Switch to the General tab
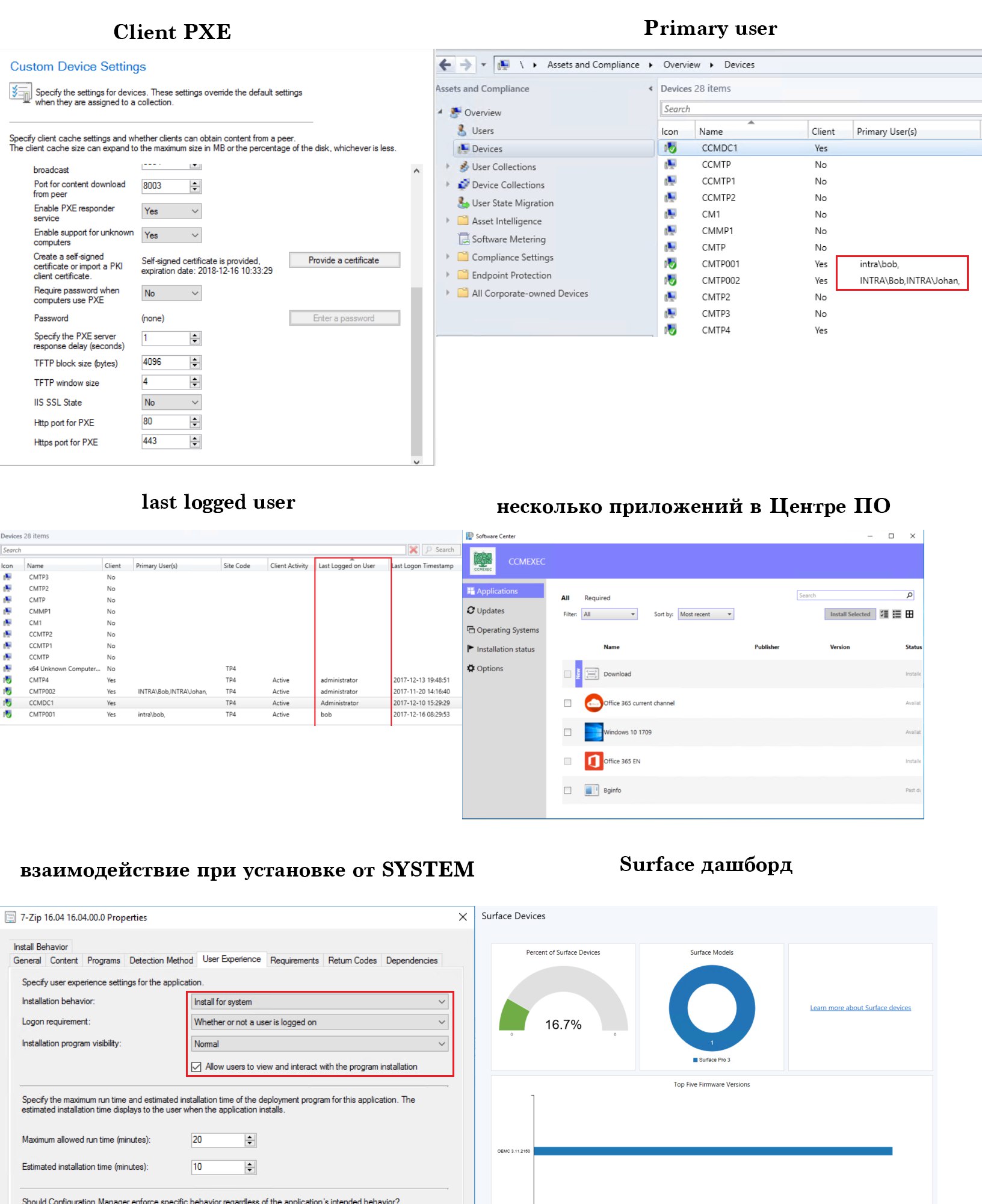This screenshot has height=1204, width=982. tap(27, 960)
